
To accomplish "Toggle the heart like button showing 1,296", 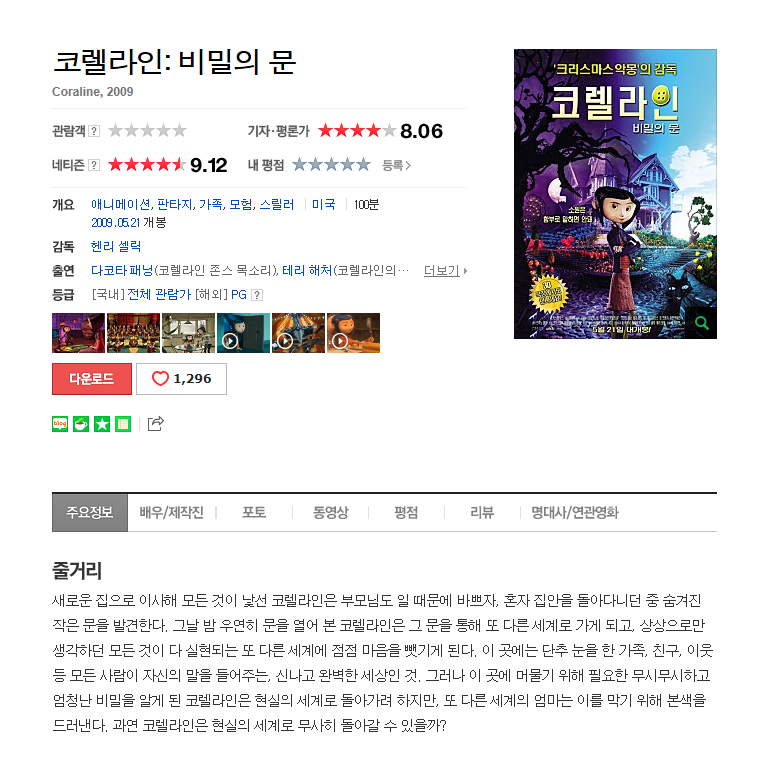I will point(181,379).
